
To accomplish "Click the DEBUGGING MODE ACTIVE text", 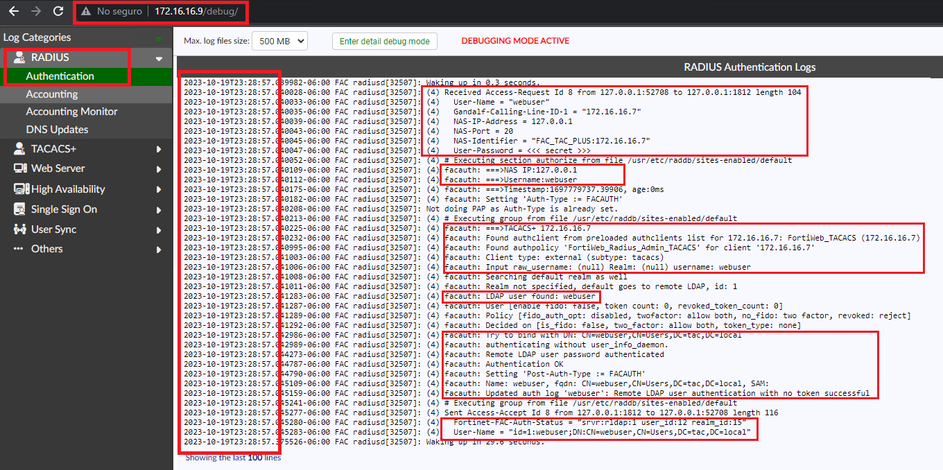I will click(515, 41).
